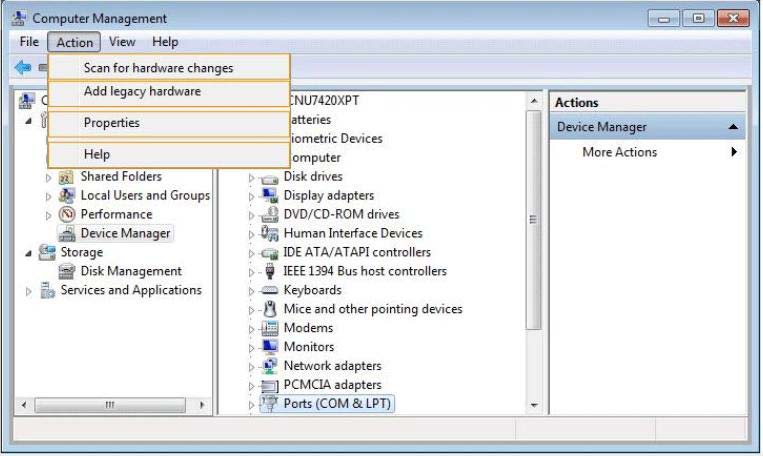
Task: Click the Human Interface Devices icon
Action: click(x=270, y=234)
